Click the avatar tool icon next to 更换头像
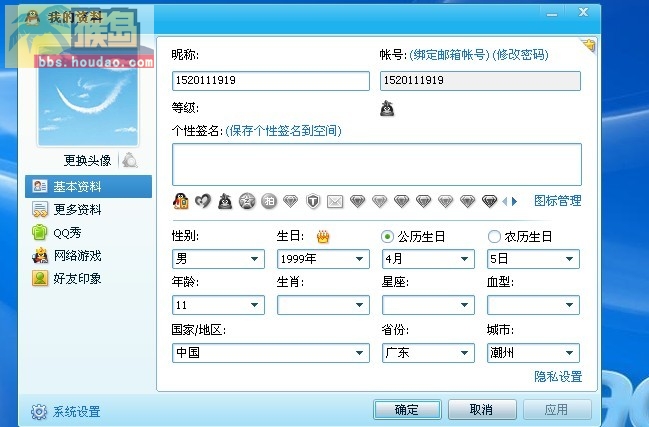 [x=130, y=160]
